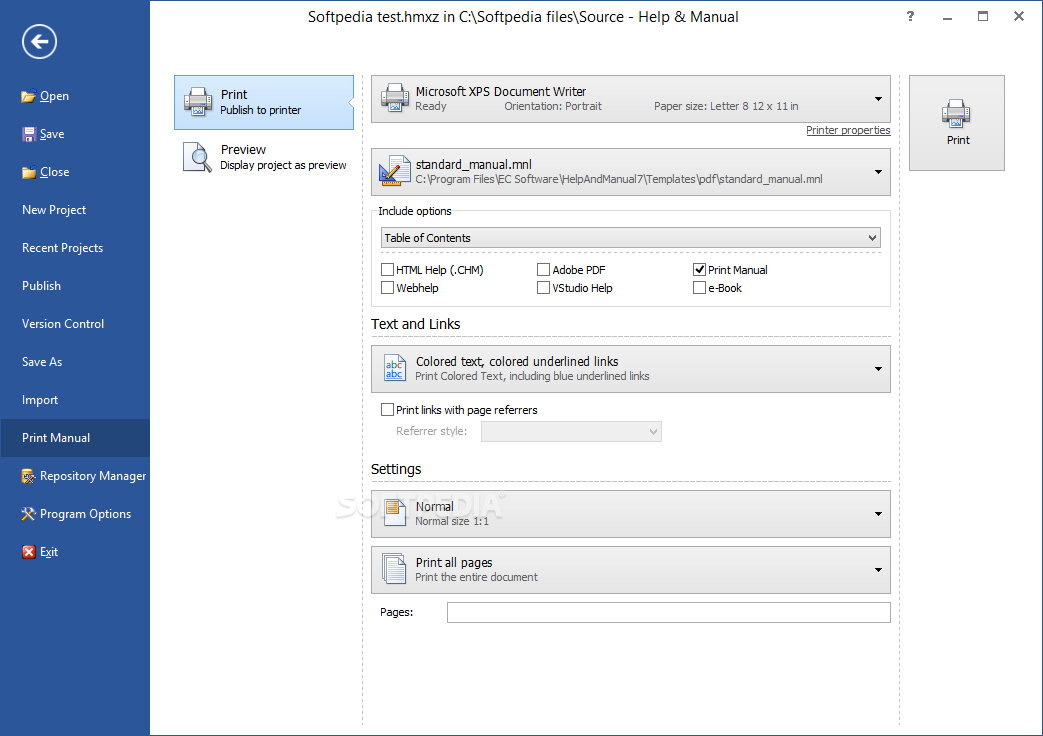Click the Print all pages document icon
Screen dimensions: 1043x736
pyautogui.click(x=394, y=569)
